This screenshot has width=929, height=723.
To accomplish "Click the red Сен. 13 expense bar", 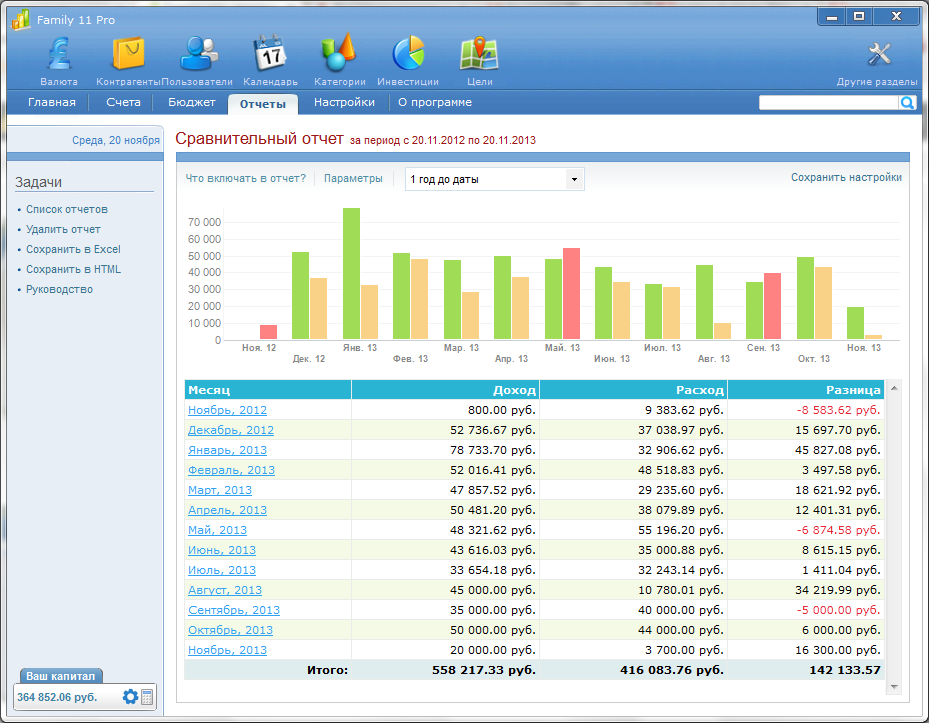I will (772, 306).
